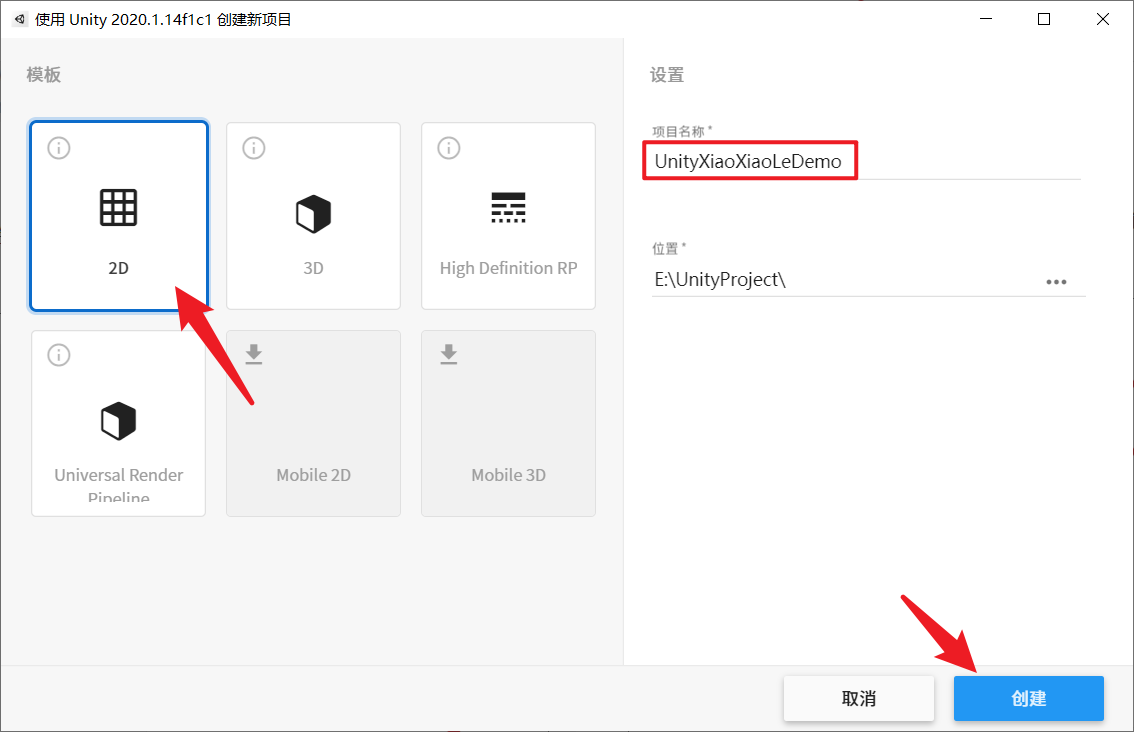Select the Mobile 2D template
The width and height of the screenshot is (1134, 732).
point(313,423)
